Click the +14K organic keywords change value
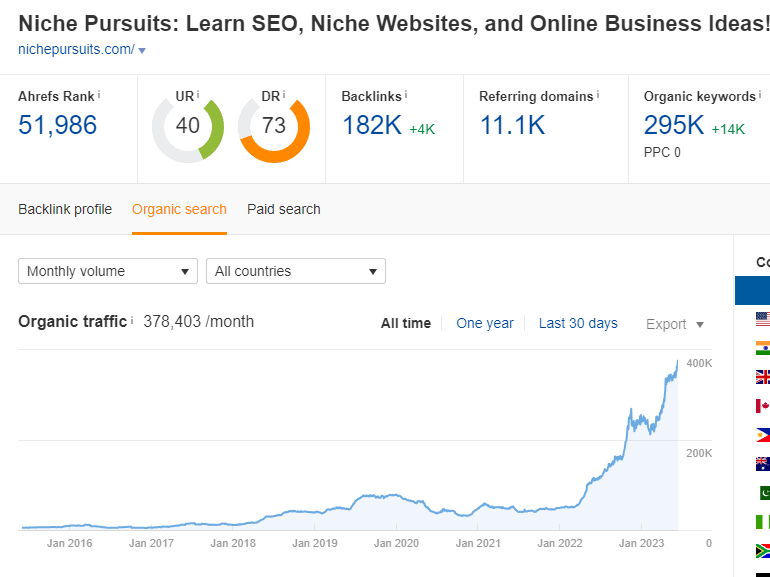 pyautogui.click(x=728, y=129)
